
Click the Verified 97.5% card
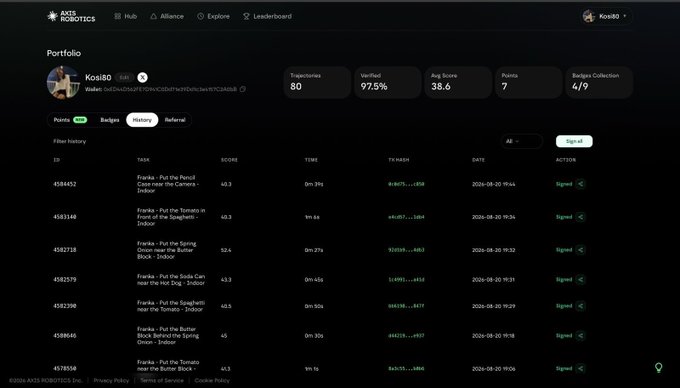388,82
